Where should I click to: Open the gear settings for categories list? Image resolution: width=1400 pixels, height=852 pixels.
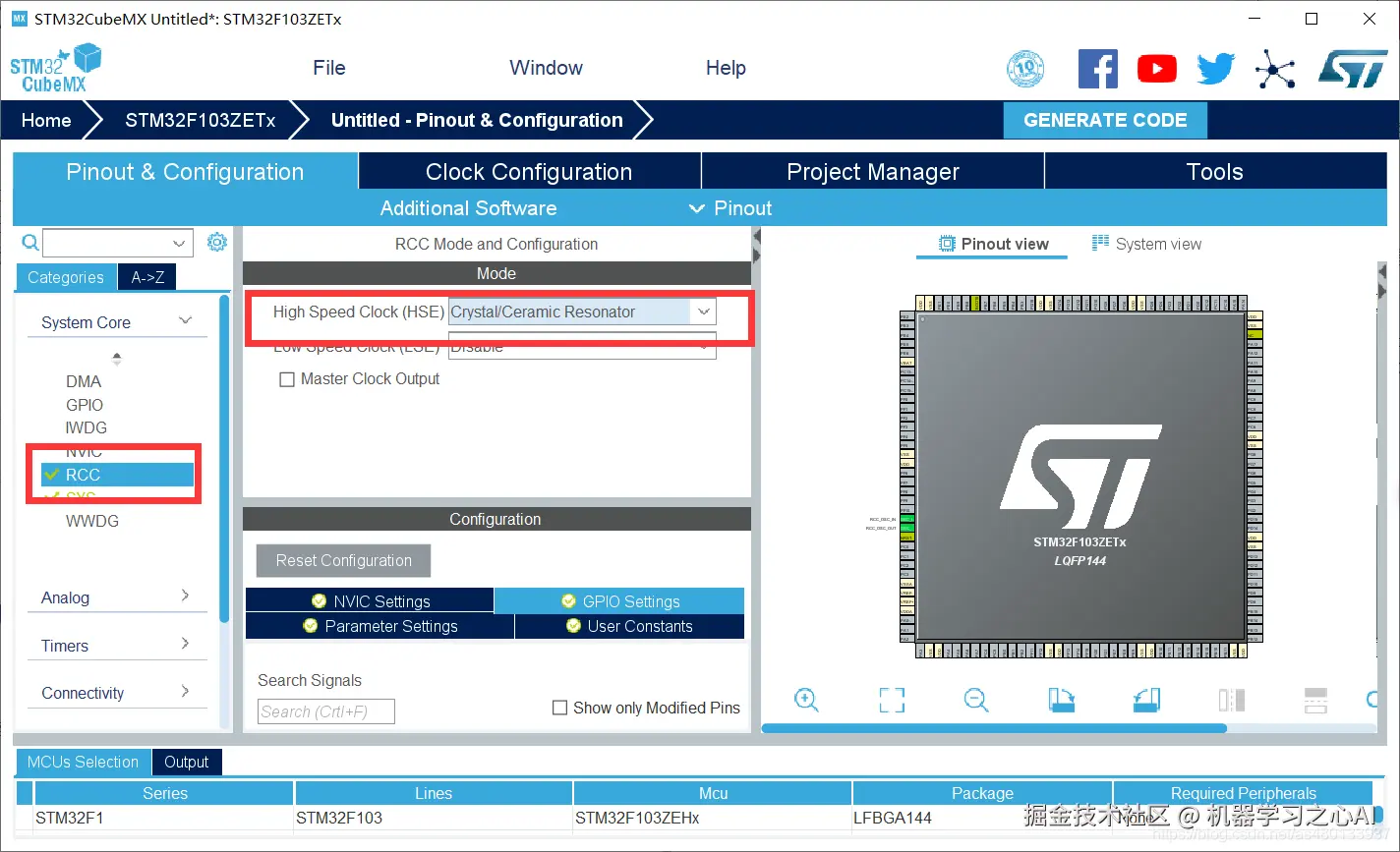pos(217,242)
